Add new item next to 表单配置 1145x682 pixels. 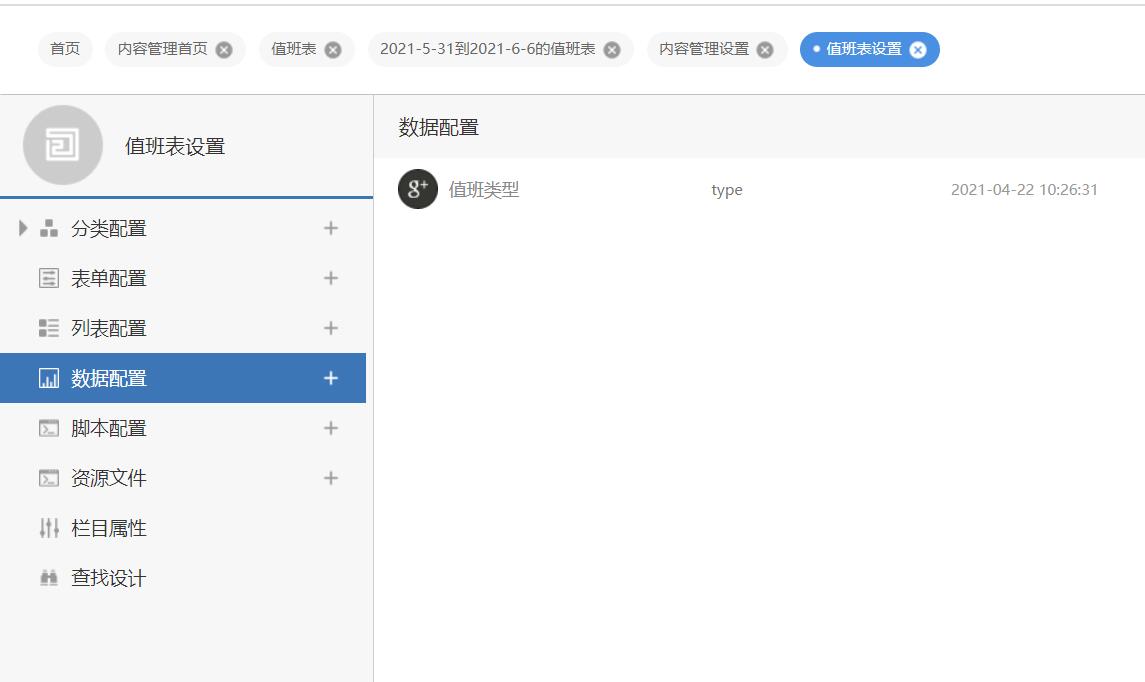pos(331,279)
